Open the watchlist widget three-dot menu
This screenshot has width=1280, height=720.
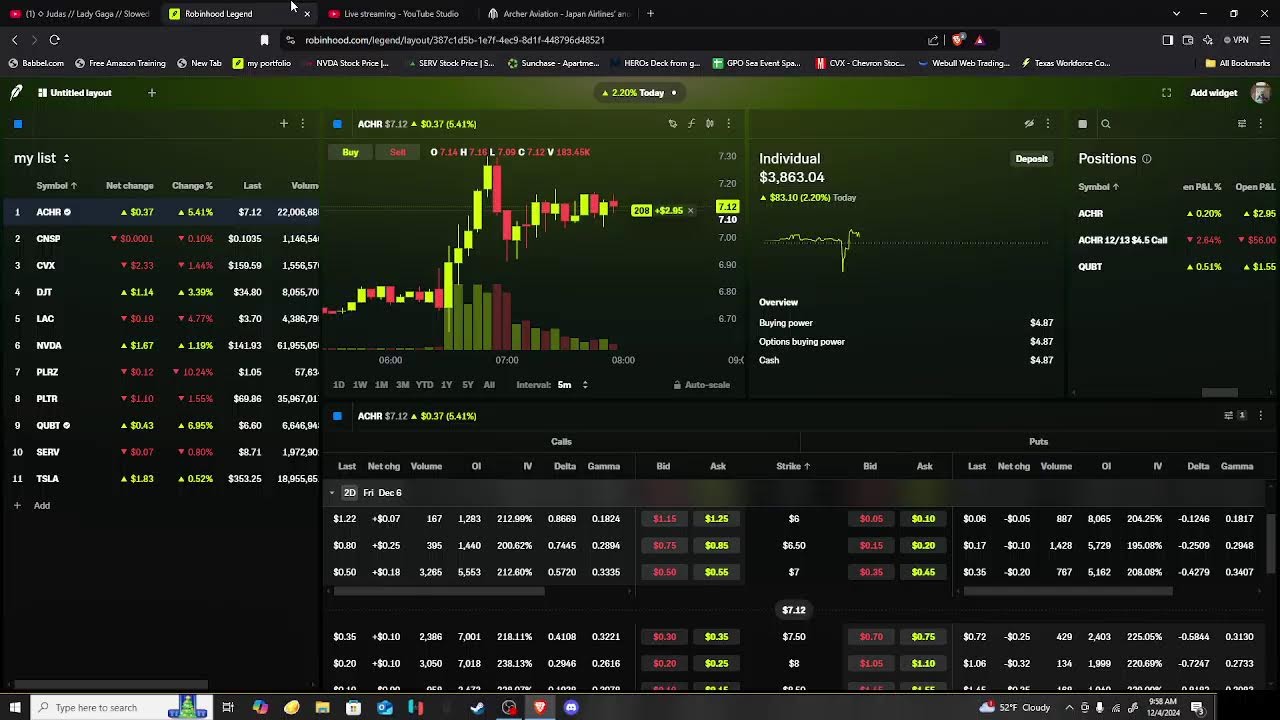pyautogui.click(x=303, y=124)
